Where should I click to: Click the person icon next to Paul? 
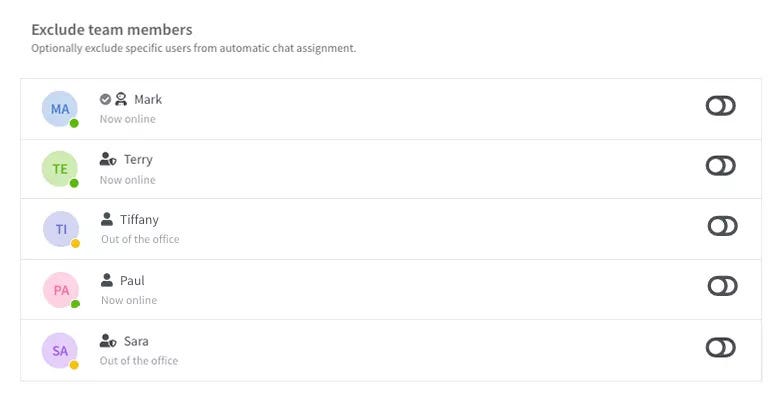pos(107,280)
